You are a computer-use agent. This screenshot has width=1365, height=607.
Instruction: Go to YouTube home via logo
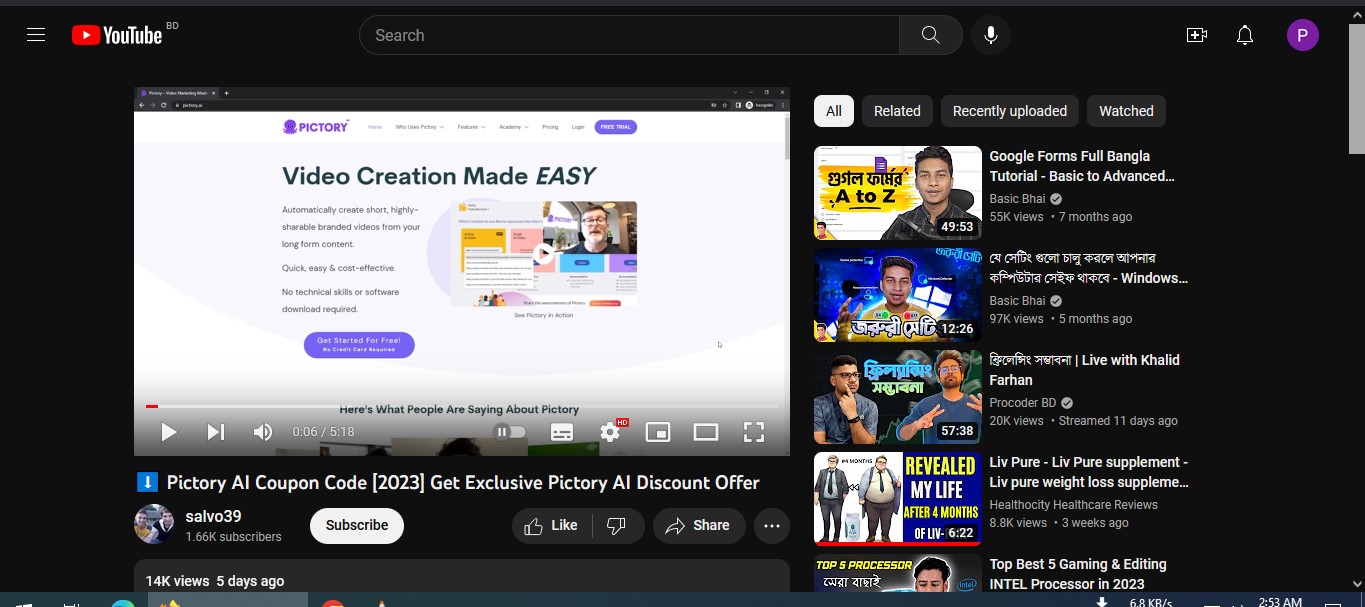point(117,35)
